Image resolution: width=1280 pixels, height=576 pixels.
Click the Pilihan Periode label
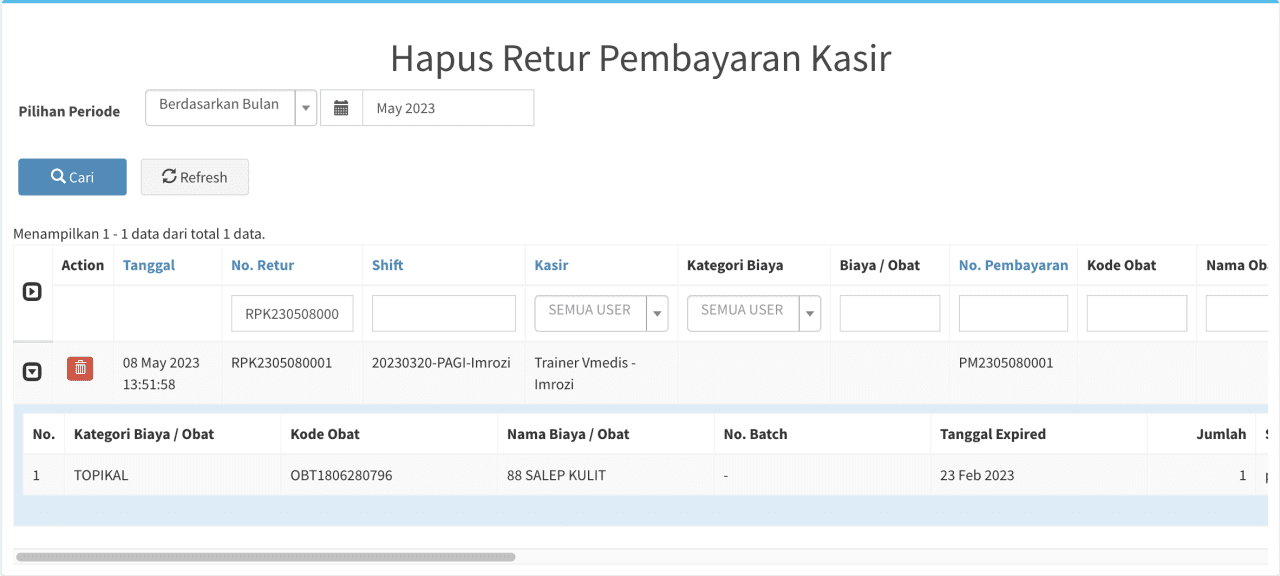pyautogui.click(x=69, y=111)
